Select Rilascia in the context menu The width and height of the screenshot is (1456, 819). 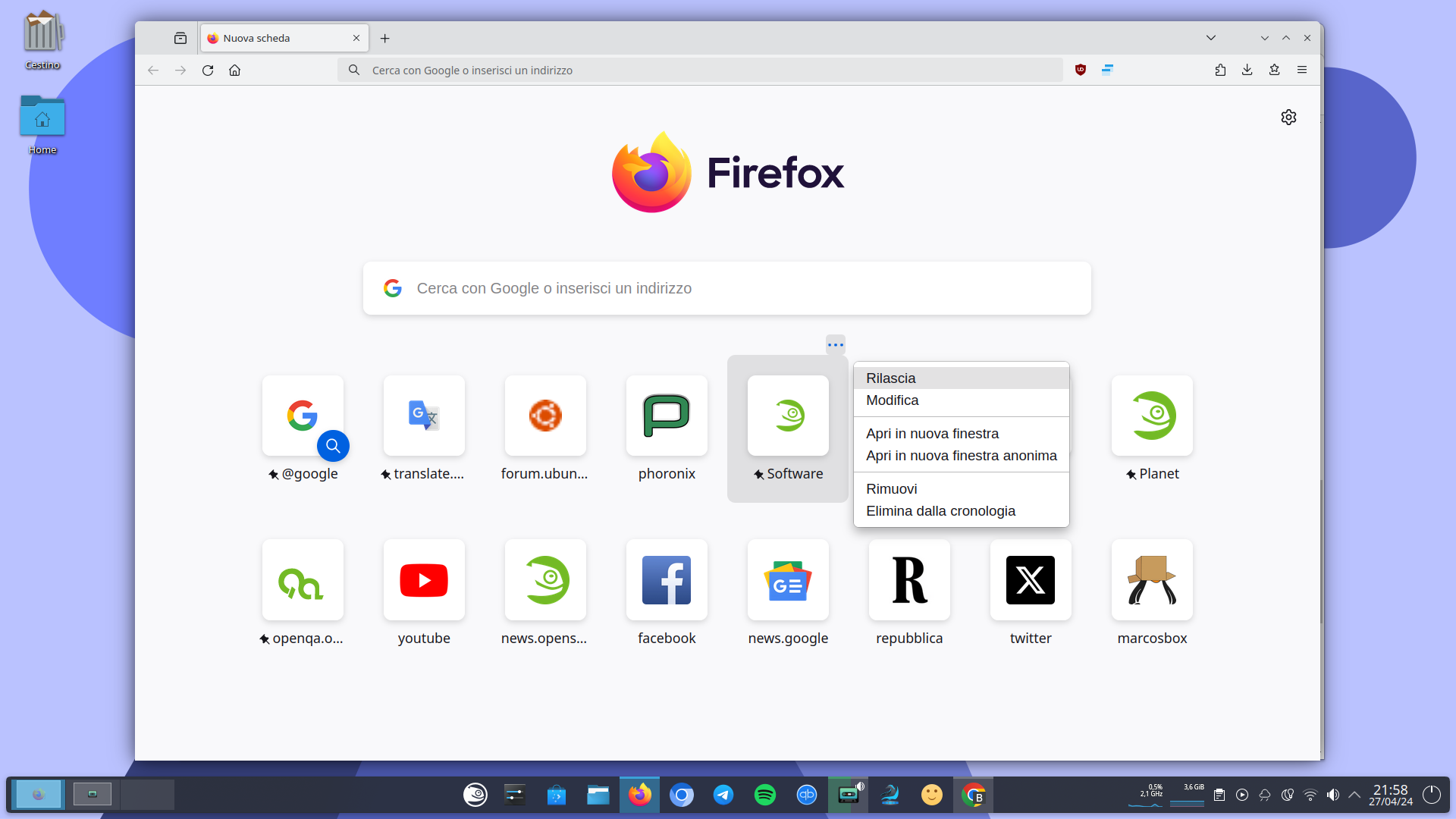coord(891,378)
